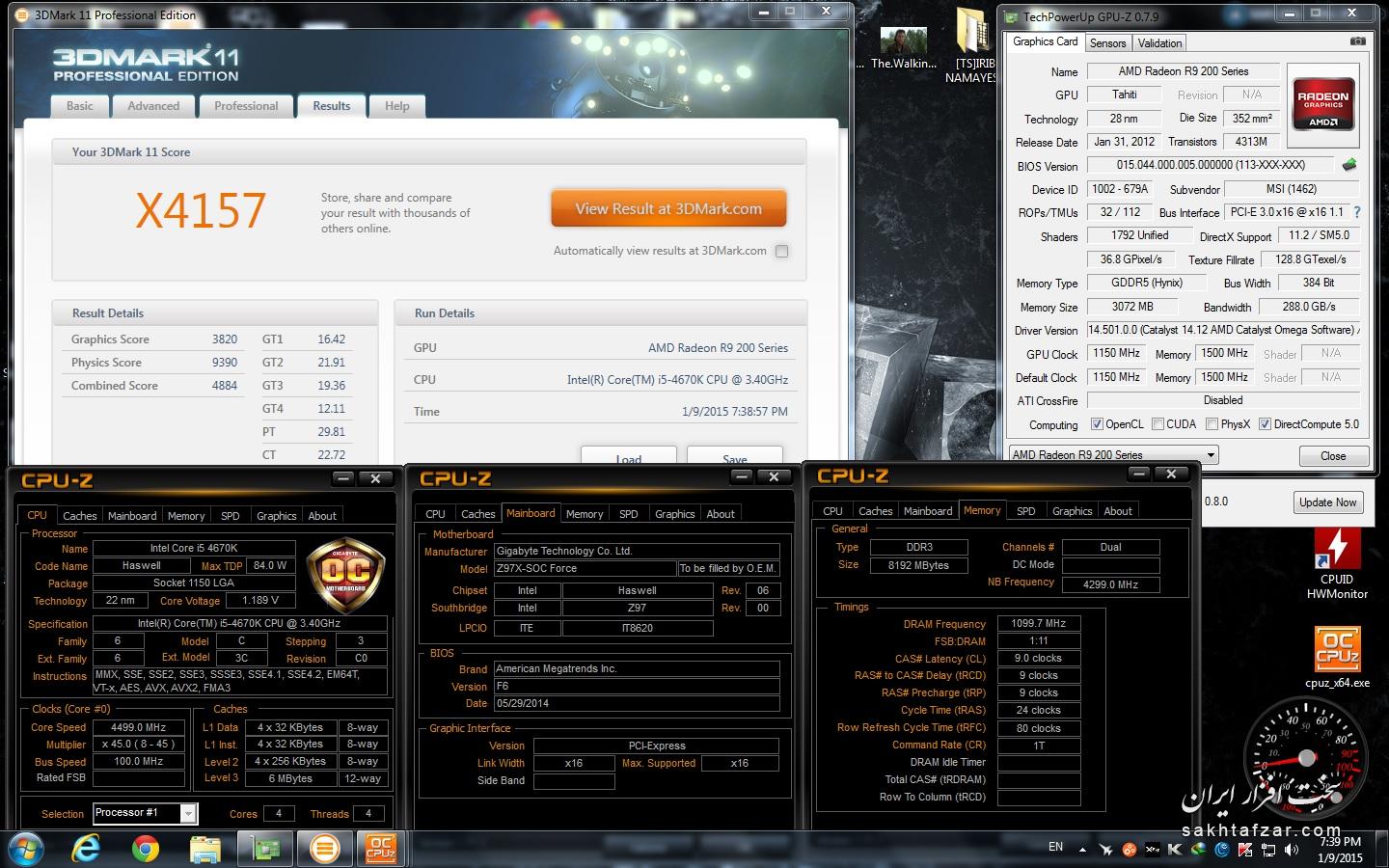This screenshot has width=1389, height=868.
Task: Click the volume speaker tray icon
Action: (1291, 850)
